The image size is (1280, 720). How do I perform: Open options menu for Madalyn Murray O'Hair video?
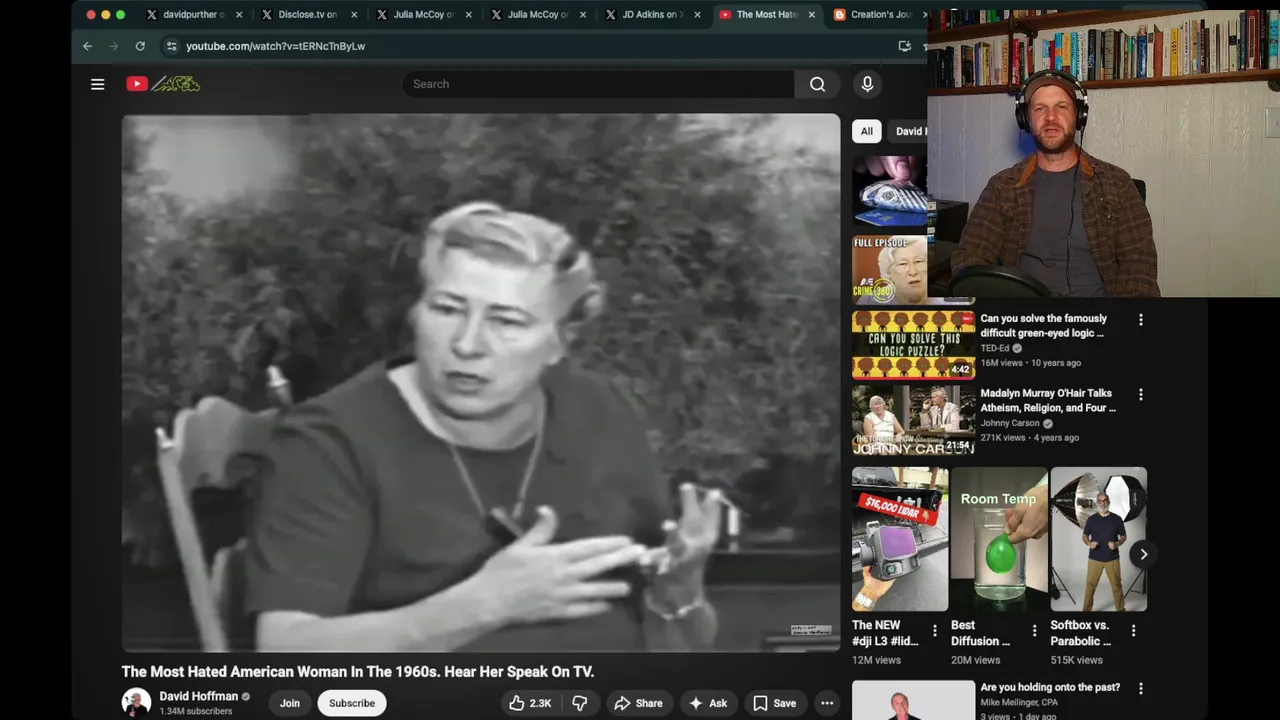coord(1141,395)
